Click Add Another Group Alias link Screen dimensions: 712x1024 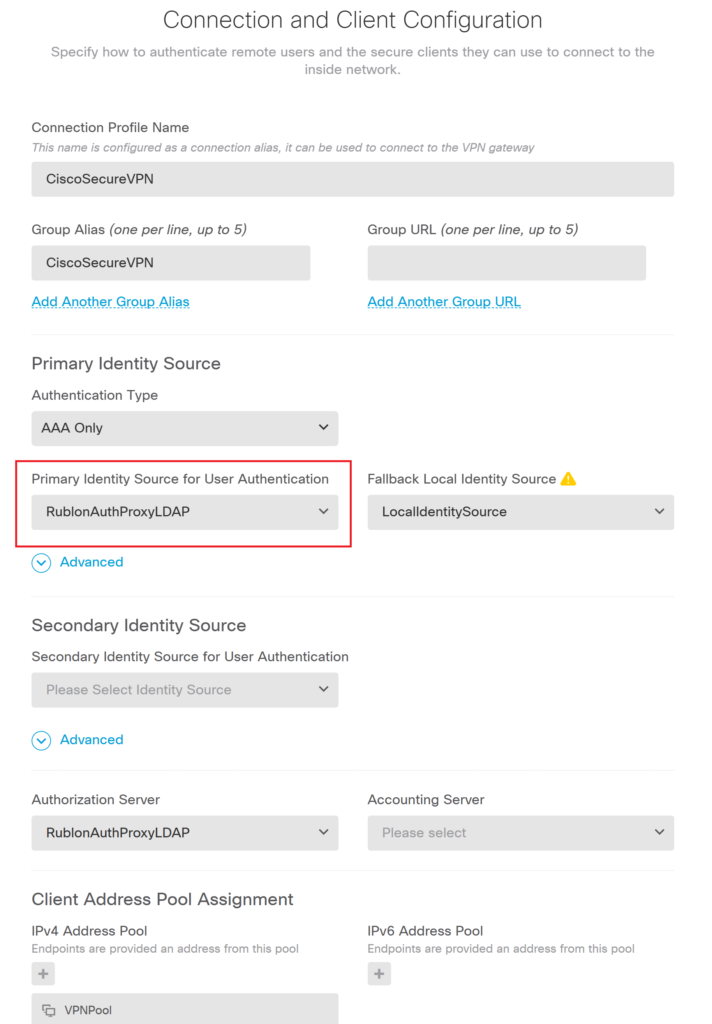pyautogui.click(x=110, y=301)
